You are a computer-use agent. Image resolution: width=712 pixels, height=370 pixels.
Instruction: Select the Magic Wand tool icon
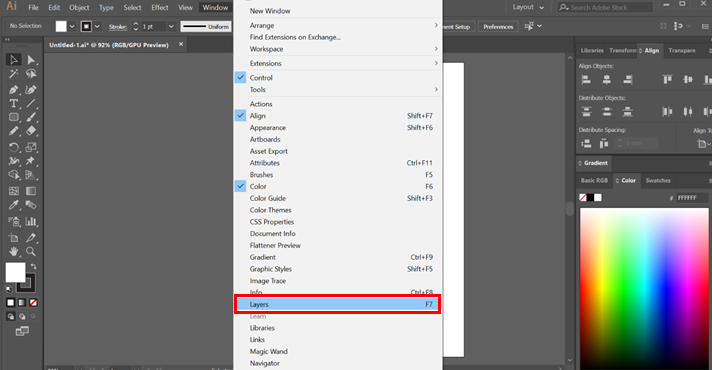point(14,74)
